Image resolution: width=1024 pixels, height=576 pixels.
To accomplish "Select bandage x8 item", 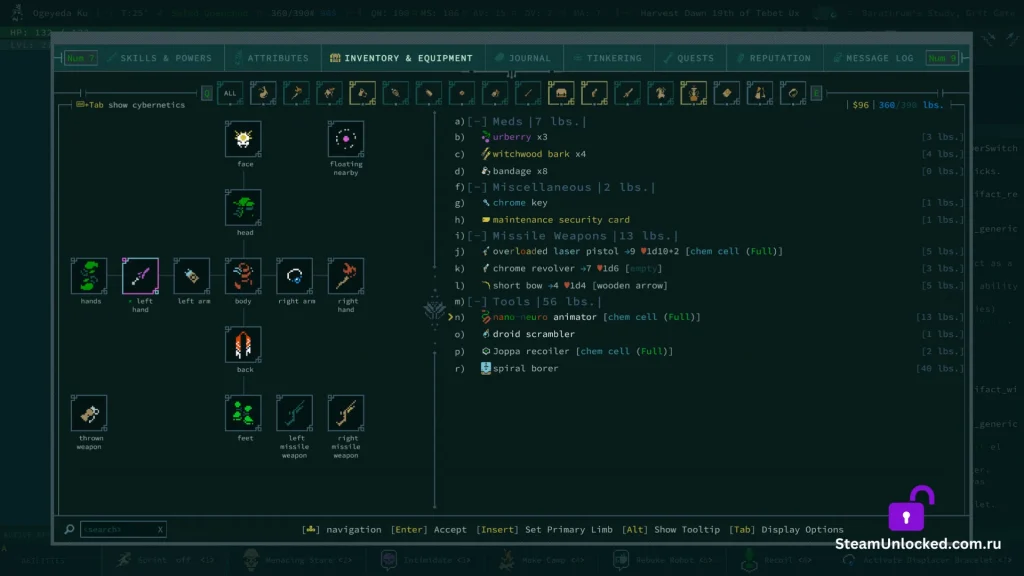I will [709, 171].
